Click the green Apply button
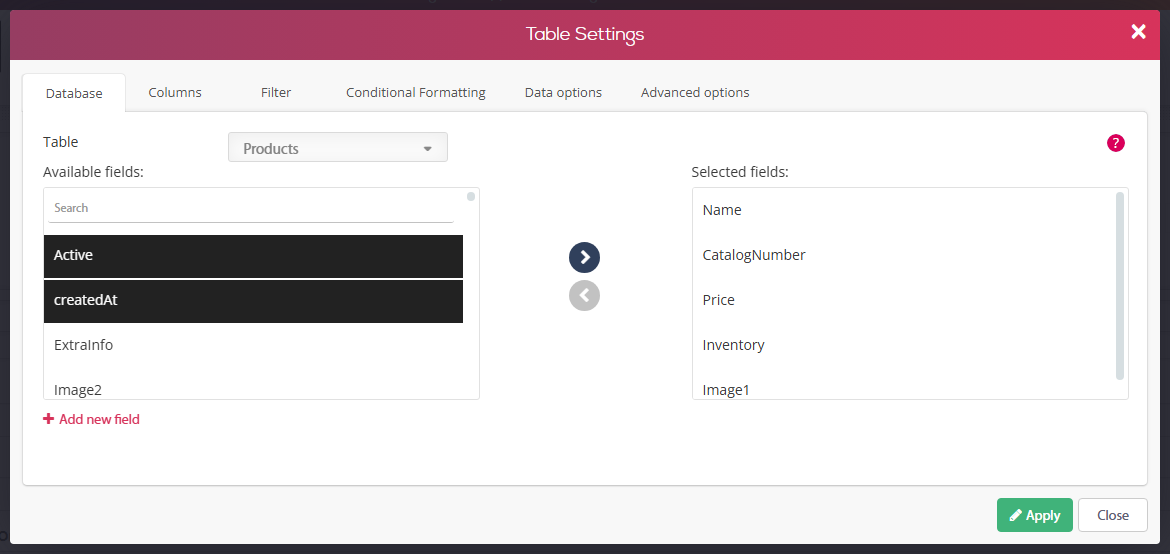This screenshot has height=554, width=1170. click(x=1034, y=515)
